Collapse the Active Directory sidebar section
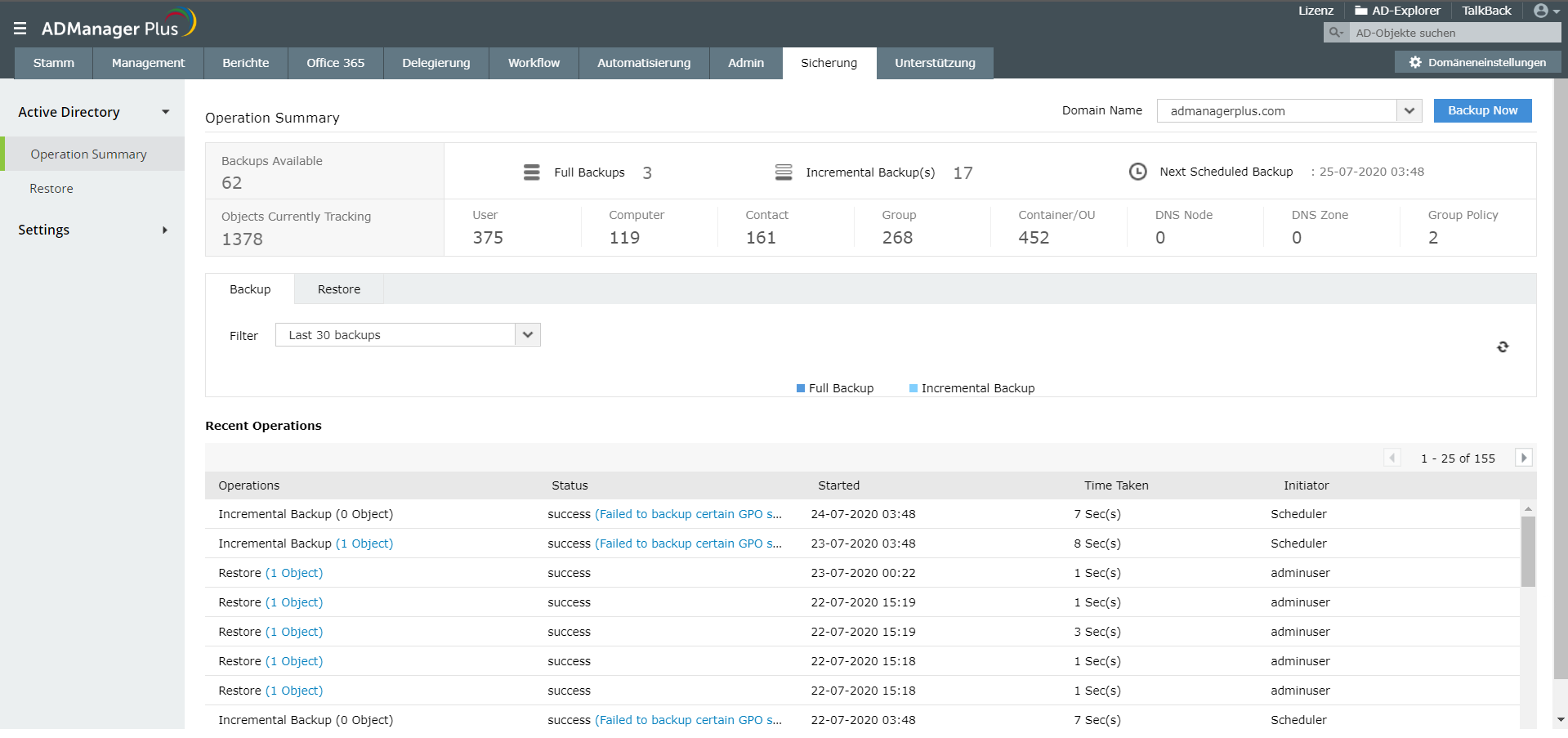This screenshot has height=738, width=1568. [x=165, y=111]
